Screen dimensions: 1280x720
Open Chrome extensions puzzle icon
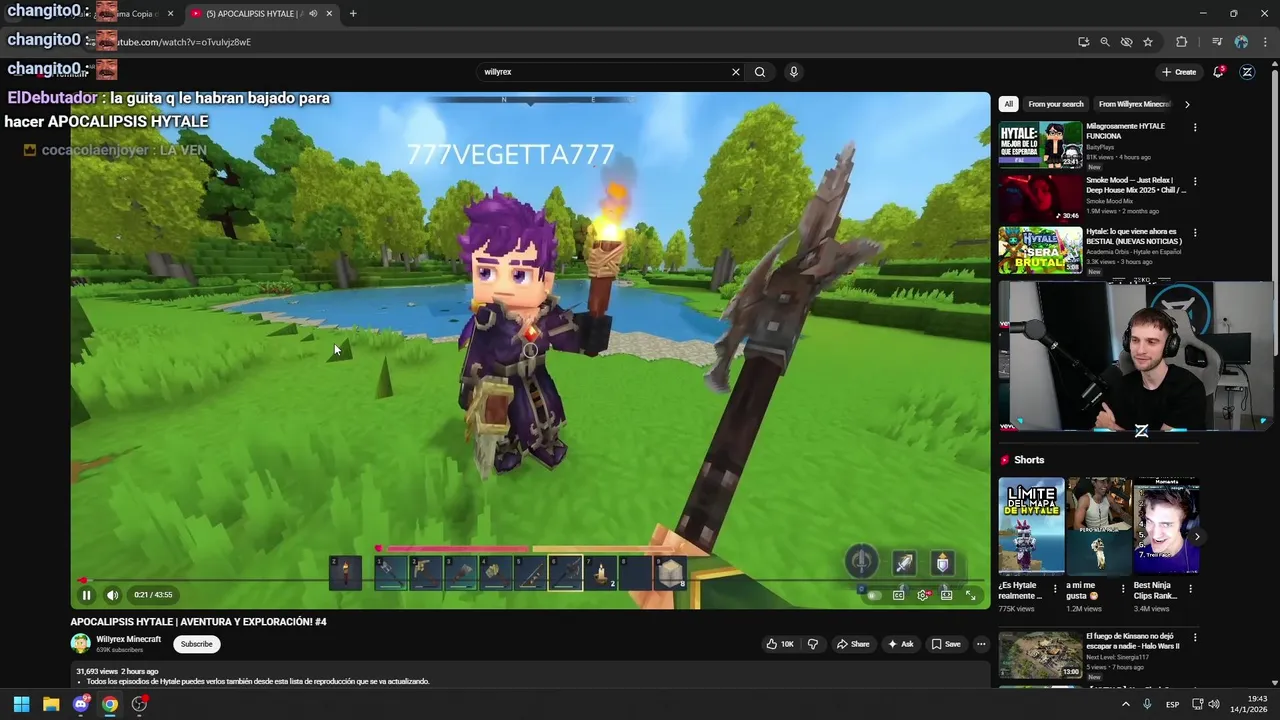click(x=1182, y=42)
